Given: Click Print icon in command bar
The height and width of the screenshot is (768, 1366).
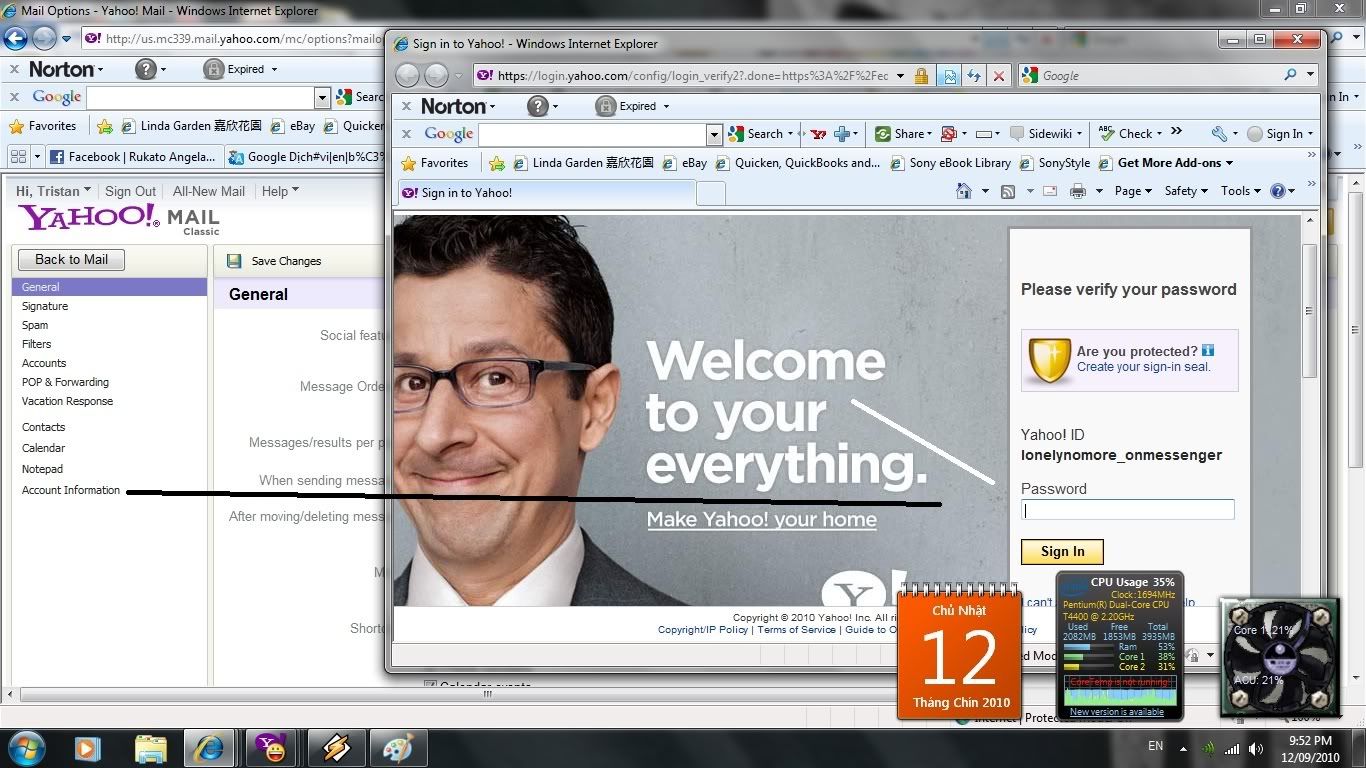Looking at the screenshot, I should (x=1078, y=191).
